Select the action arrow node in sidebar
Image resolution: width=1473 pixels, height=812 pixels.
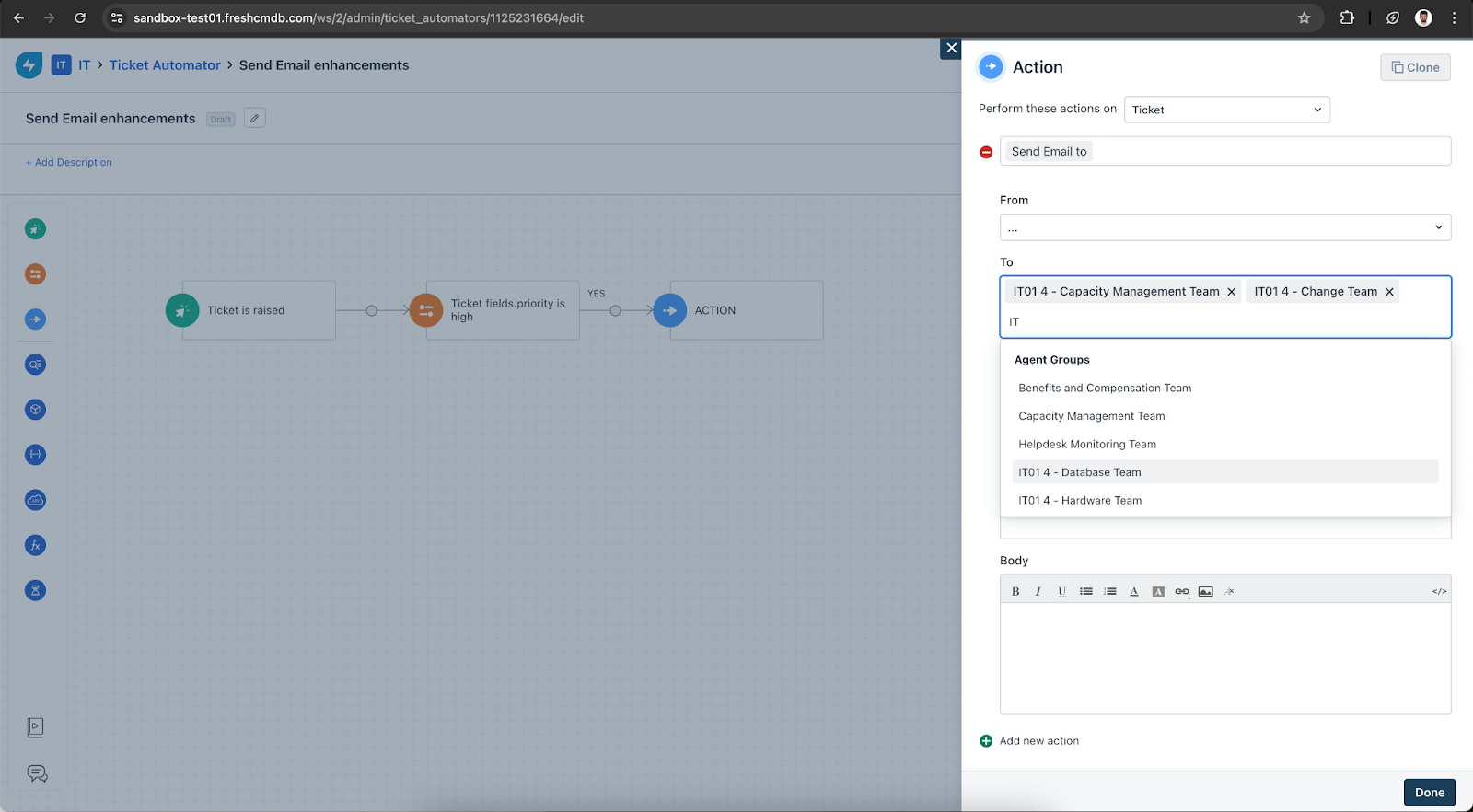tap(35, 319)
